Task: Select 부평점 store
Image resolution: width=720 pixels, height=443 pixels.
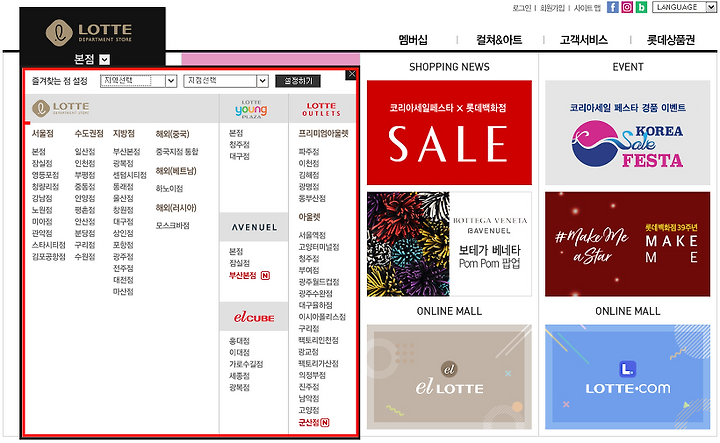Action: coord(85,175)
